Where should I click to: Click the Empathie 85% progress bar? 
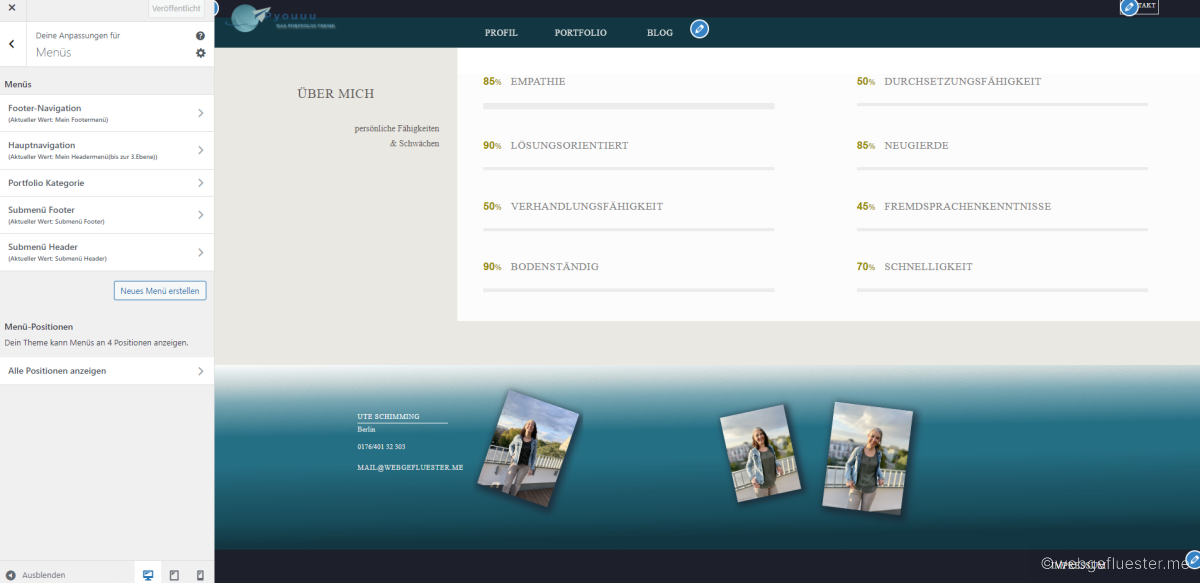tap(628, 105)
